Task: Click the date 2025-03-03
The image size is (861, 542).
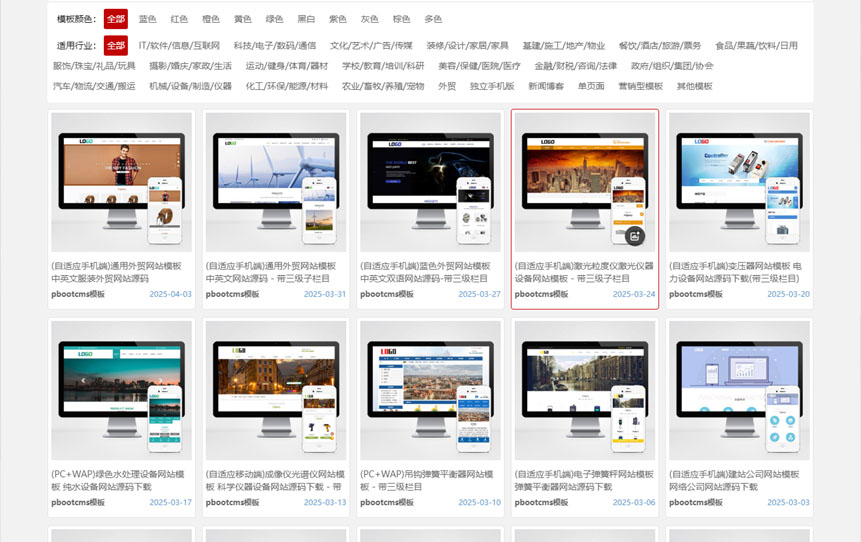Action: (789, 502)
